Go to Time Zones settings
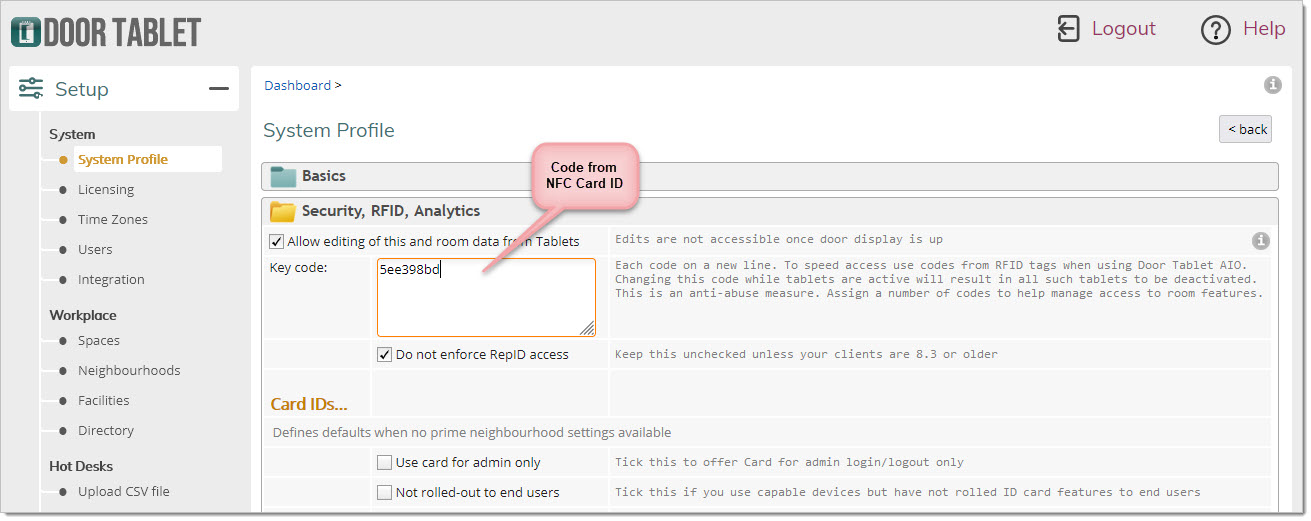Screen dimensions: 1311x521 [112, 219]
